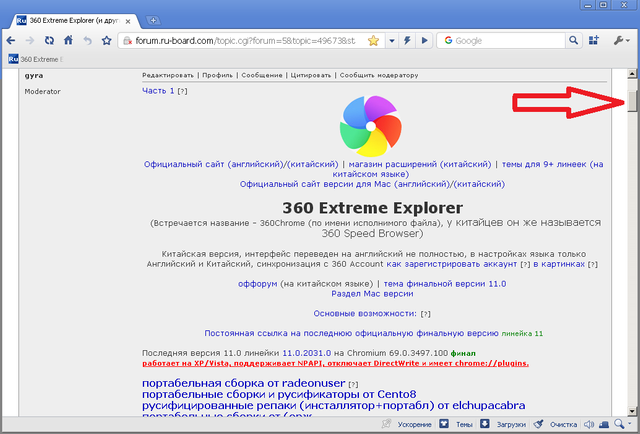
Task: Click the zoom magnifier in status bar
Action: (x=620, y=424)
